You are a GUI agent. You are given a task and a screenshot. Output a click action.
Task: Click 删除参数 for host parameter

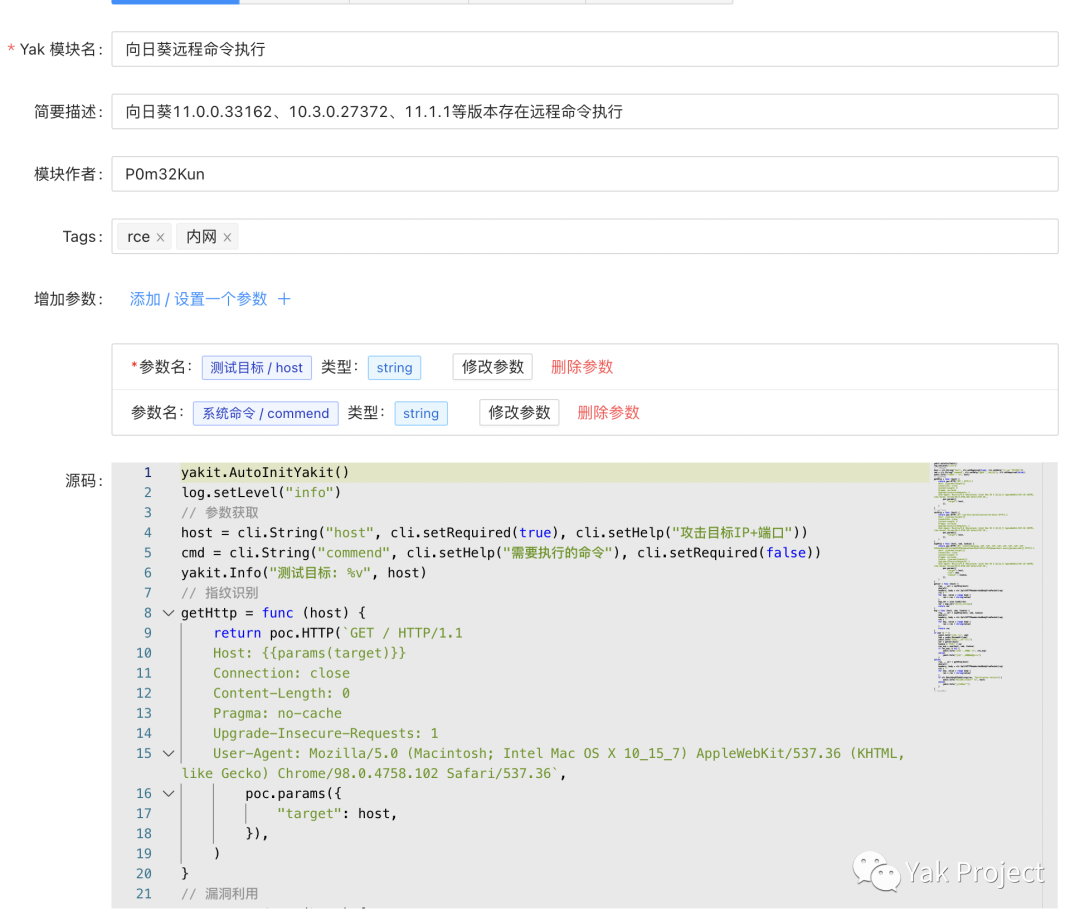coord(581,367)
